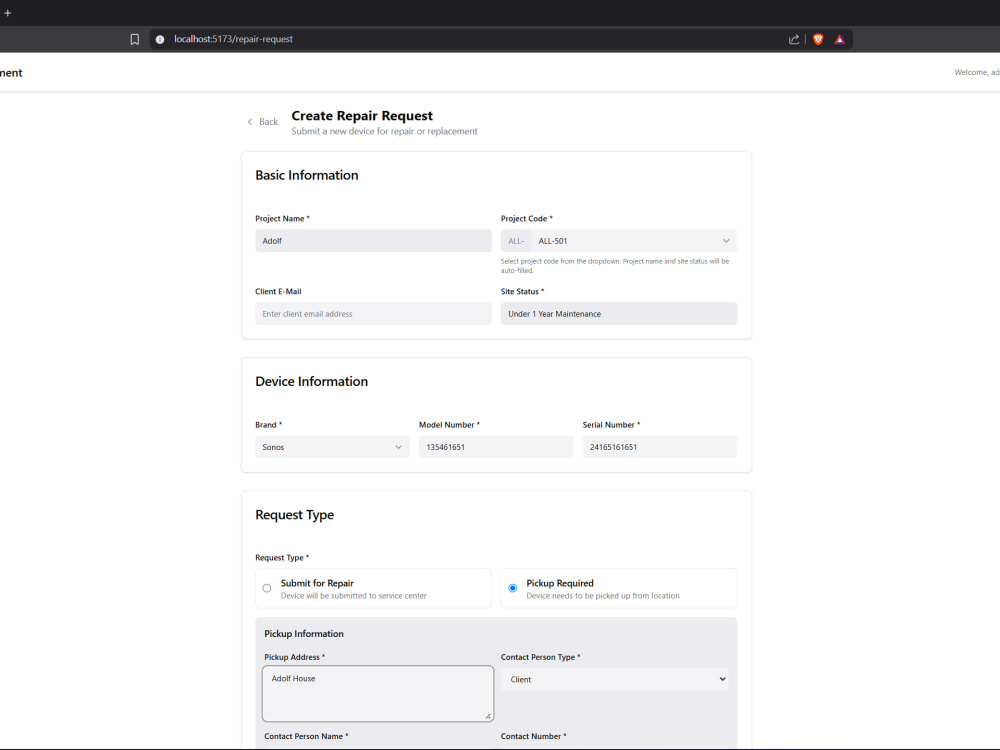
Task: Select the Submit for Repair radio option
Action: (267, 588)
